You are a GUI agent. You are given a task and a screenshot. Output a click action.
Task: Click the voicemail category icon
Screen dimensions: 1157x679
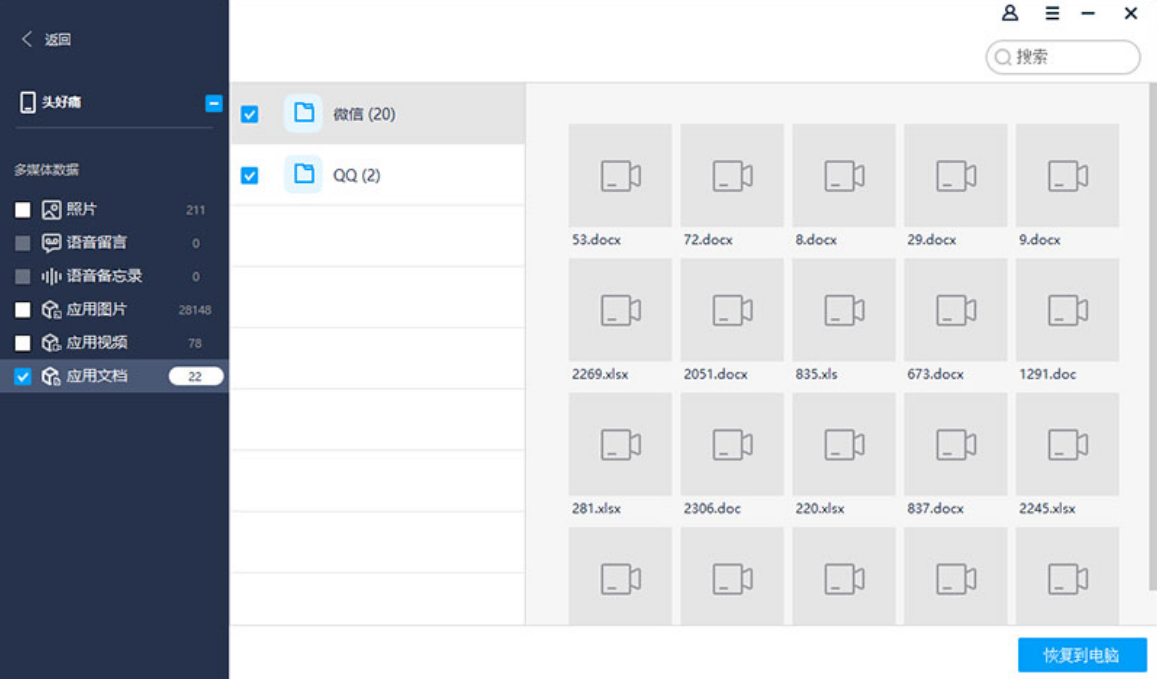(51, 243)
